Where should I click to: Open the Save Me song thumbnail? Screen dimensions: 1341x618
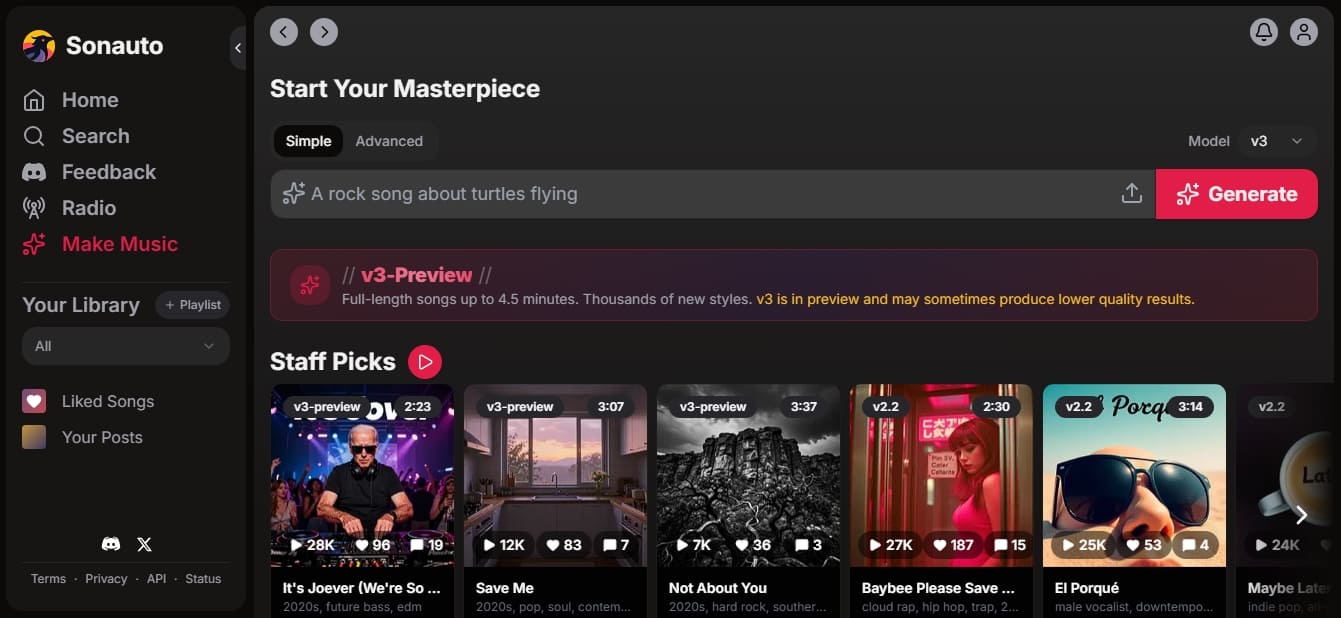pyautogui.click(x=555, y=477)
